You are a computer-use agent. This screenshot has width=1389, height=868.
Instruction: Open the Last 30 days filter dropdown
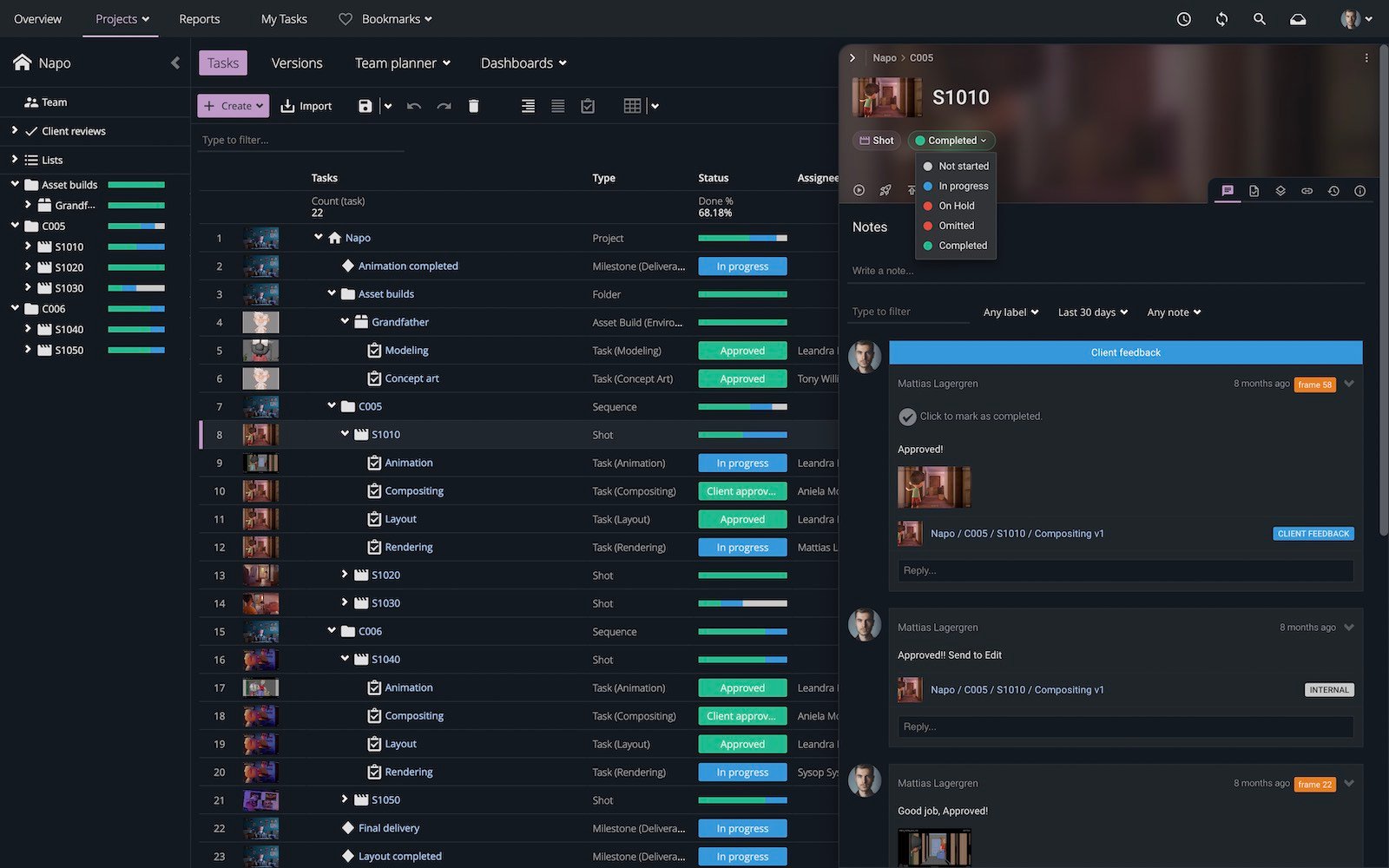[1092, 312]
